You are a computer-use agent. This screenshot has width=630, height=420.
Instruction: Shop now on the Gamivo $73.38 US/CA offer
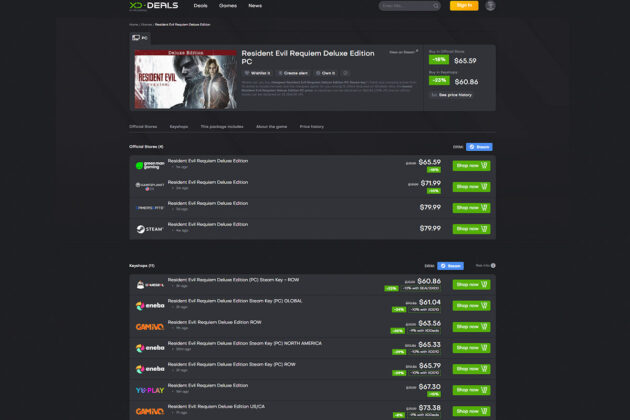tap(471, 411)
